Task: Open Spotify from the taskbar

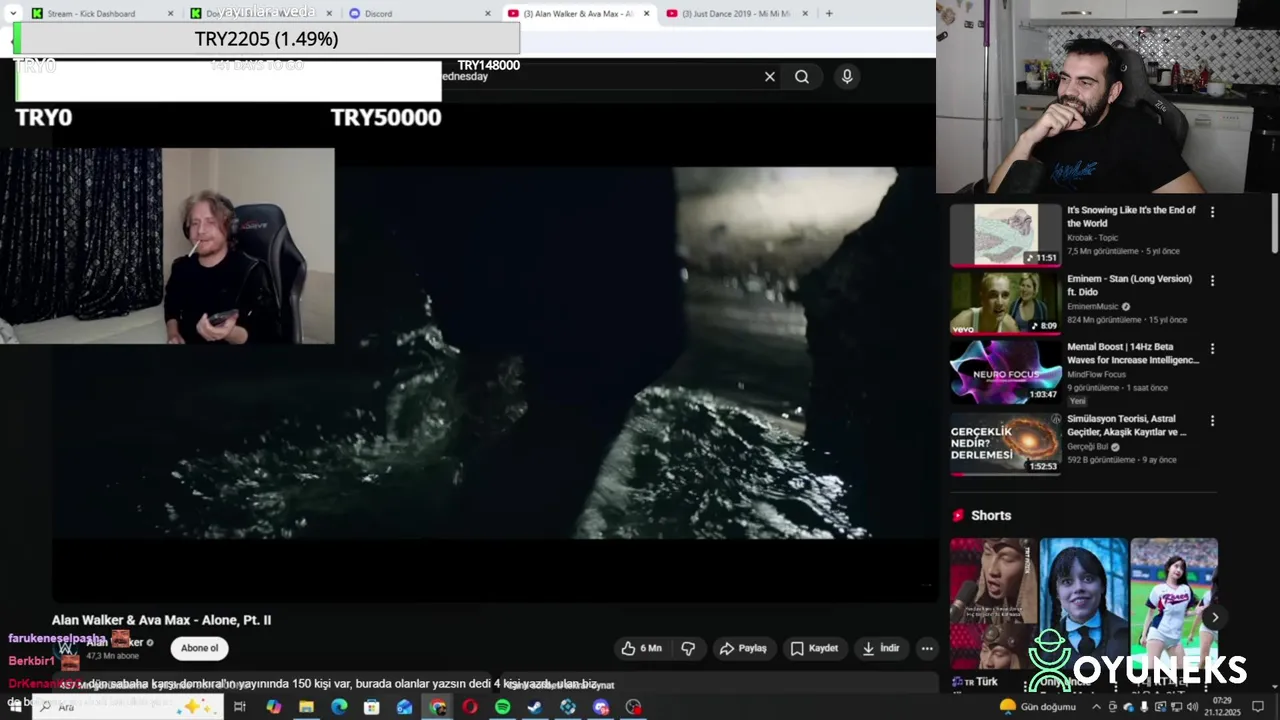Action: [x=503, y=707]
